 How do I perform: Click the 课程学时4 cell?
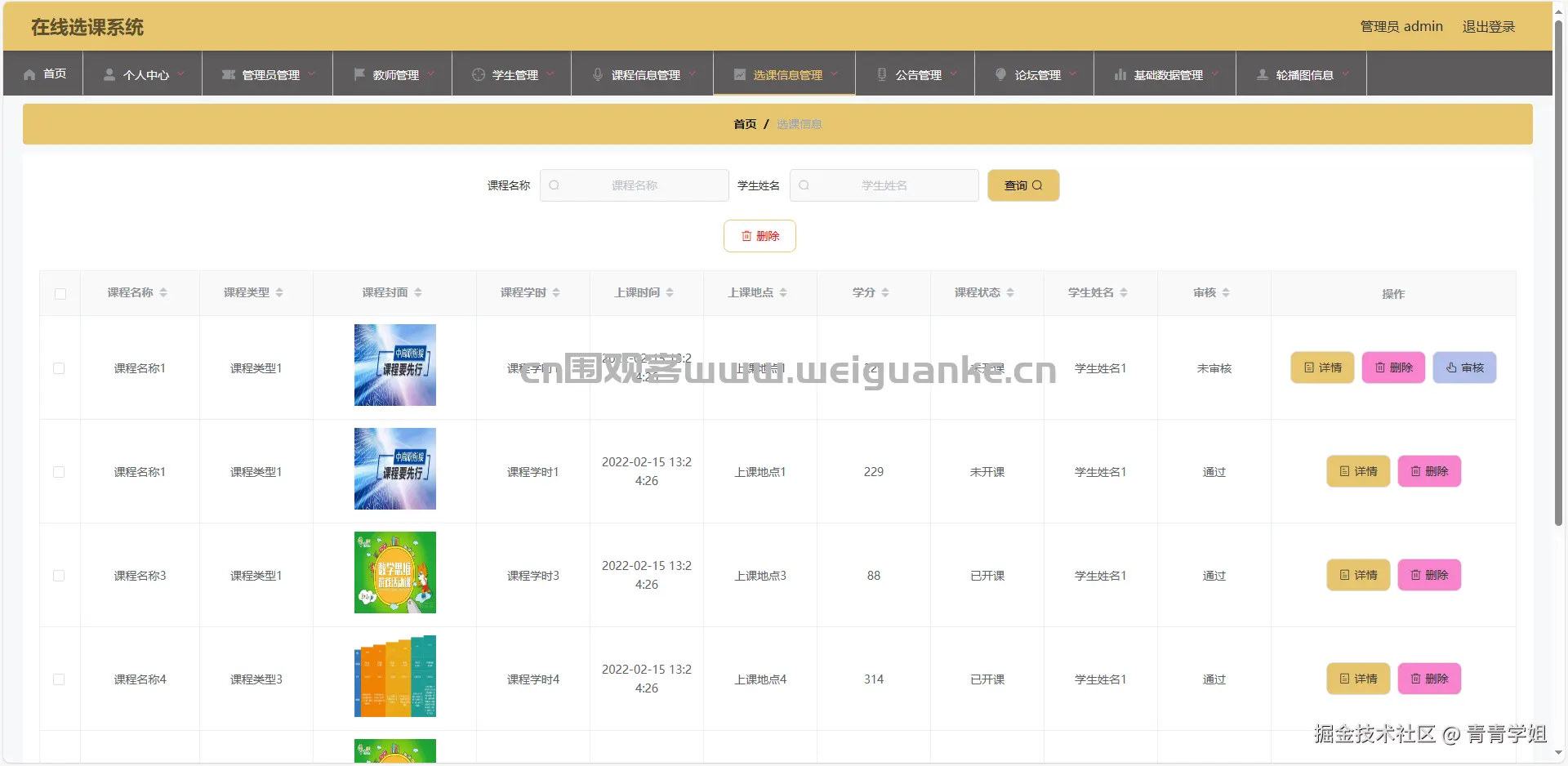point(533,679)
